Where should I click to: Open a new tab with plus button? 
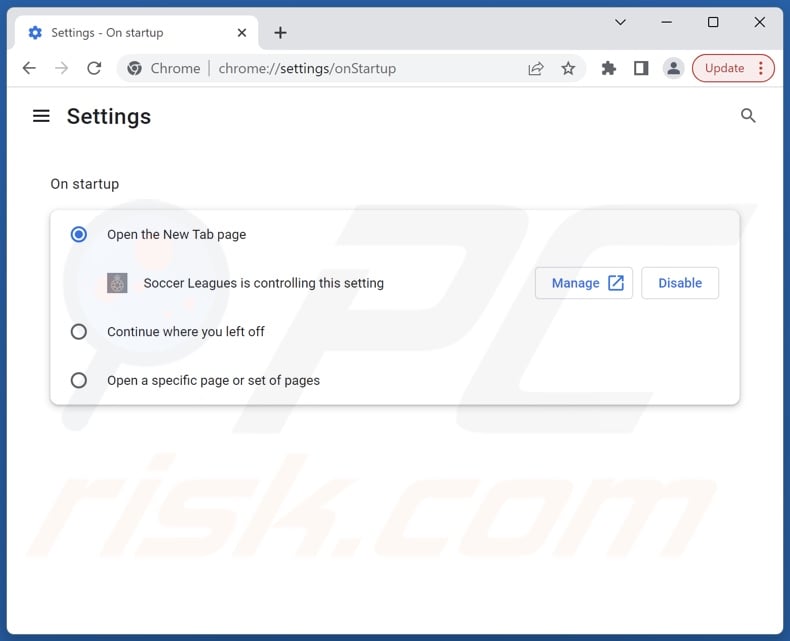point(280,33)
